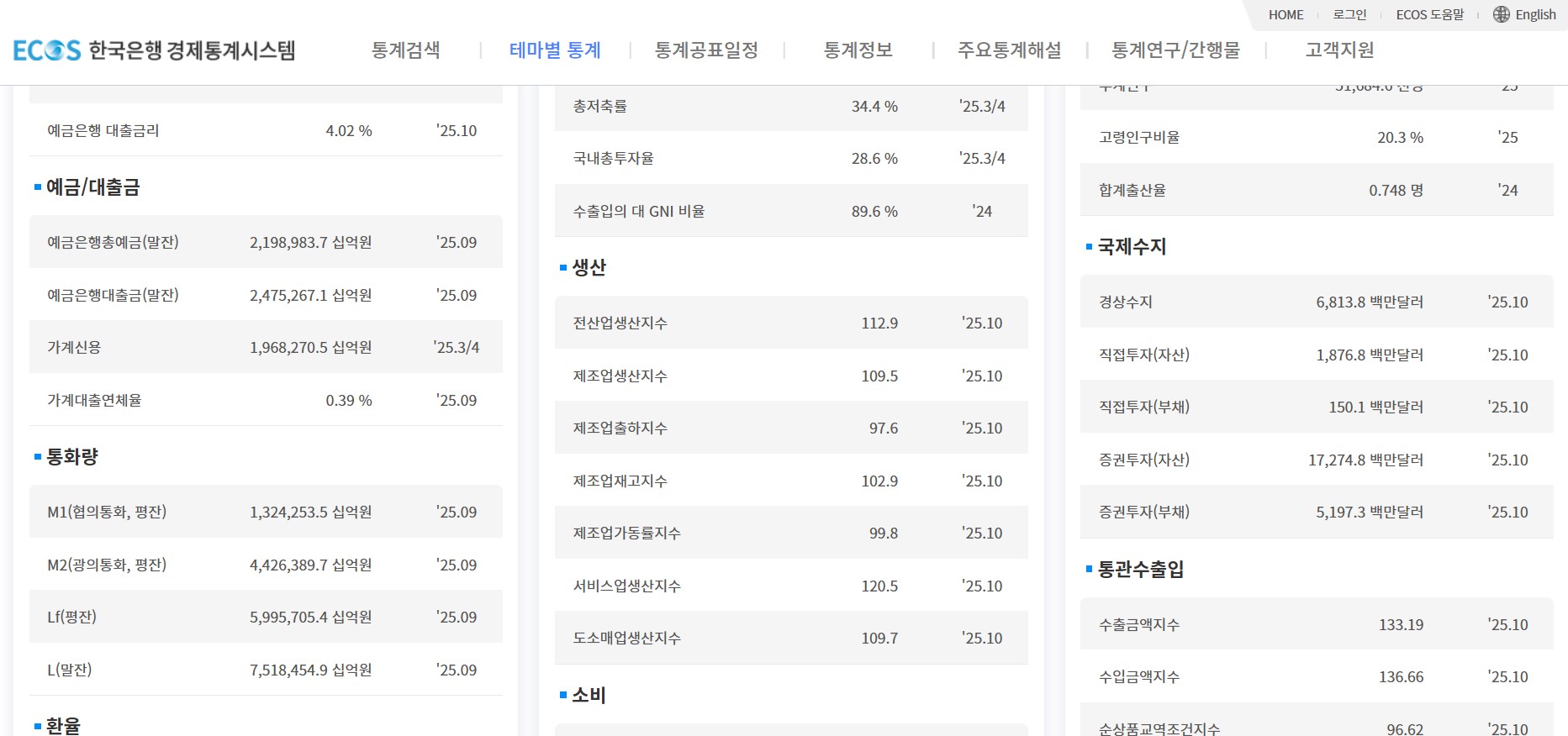The image size is (1568, 736).
Task: Click the 국제수지 section heading
Action: (1132, 246)
